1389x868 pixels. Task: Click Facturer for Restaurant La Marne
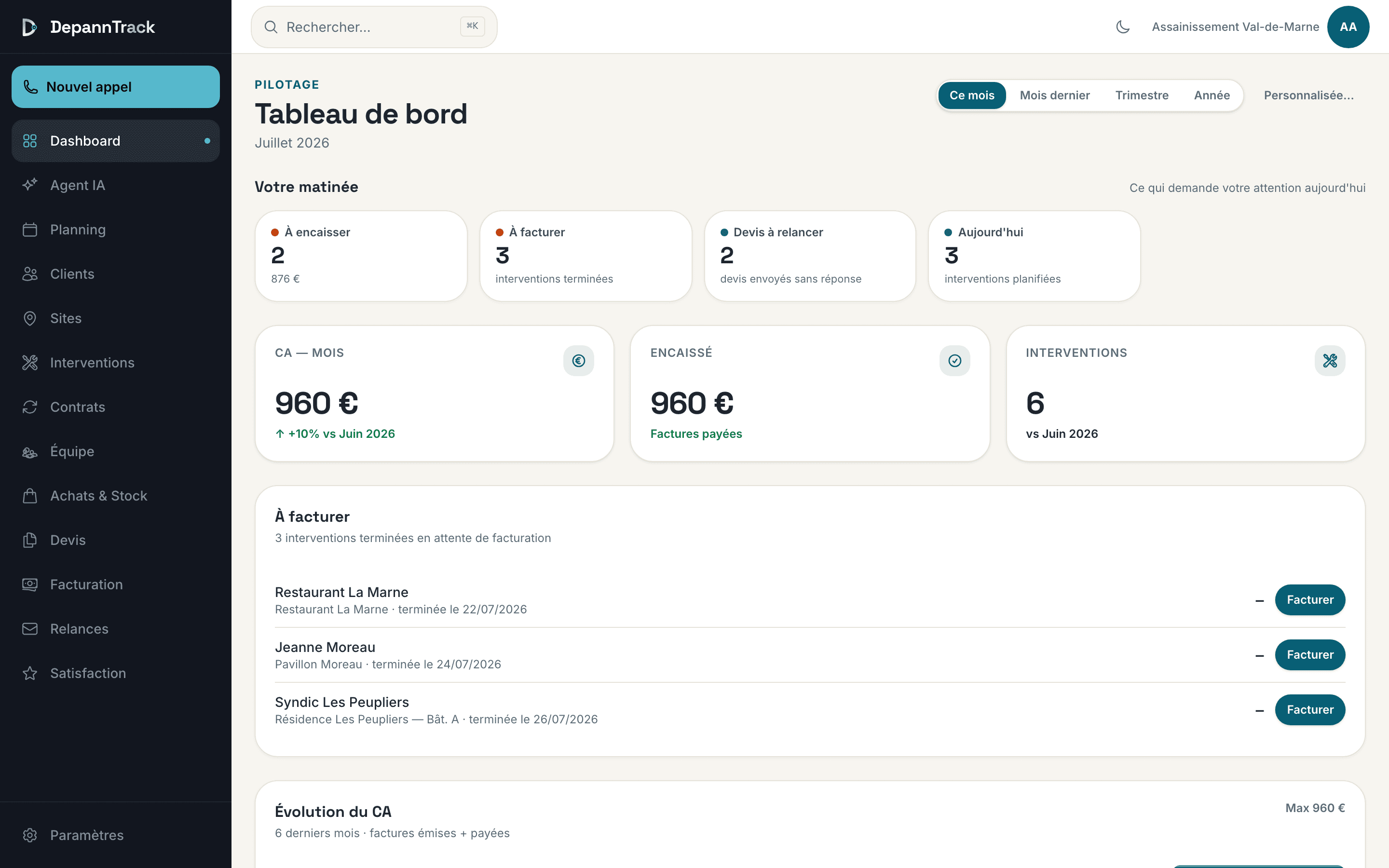point(1310,600)
